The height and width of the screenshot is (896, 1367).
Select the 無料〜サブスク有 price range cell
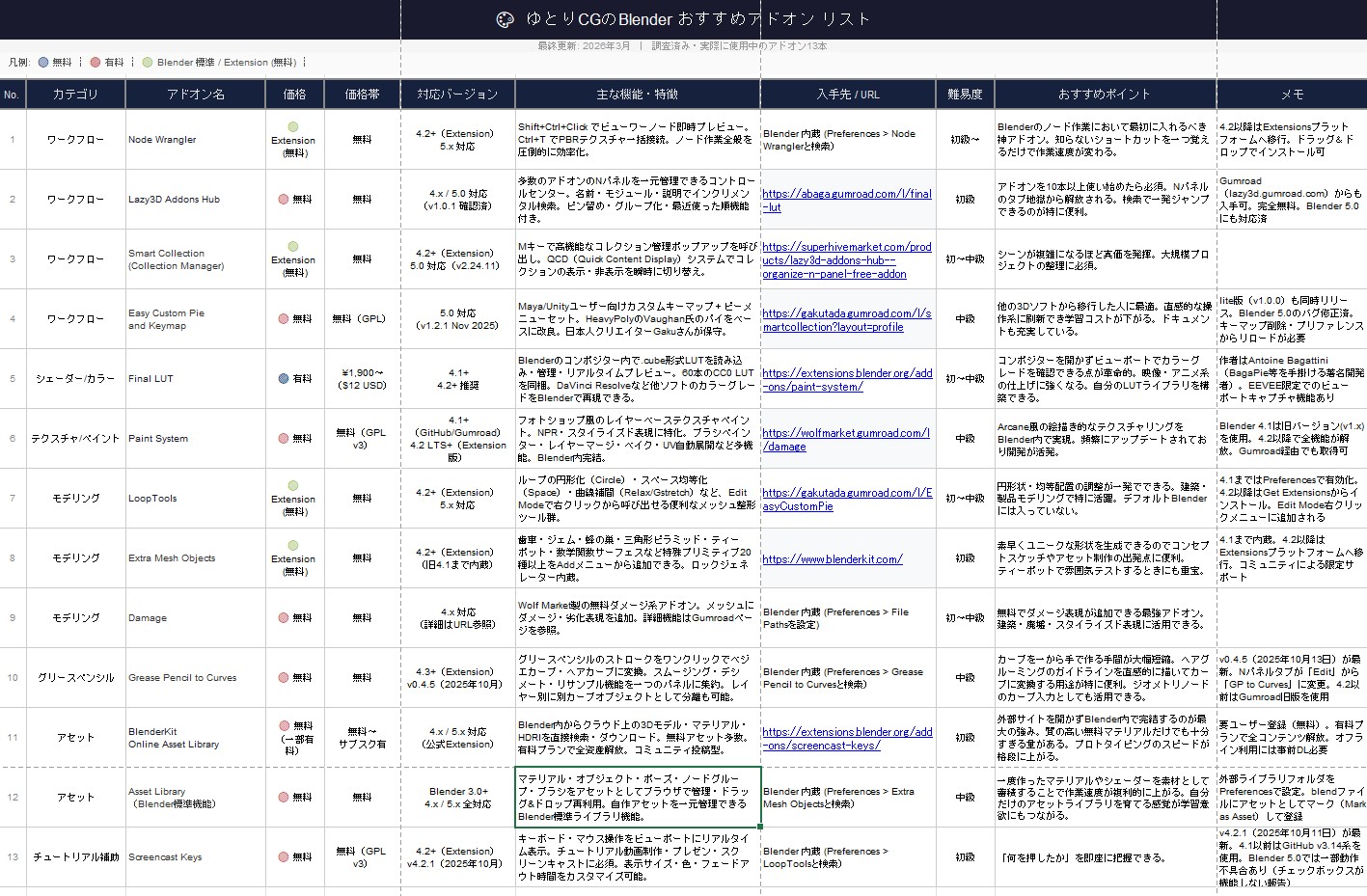click(362, 738)
